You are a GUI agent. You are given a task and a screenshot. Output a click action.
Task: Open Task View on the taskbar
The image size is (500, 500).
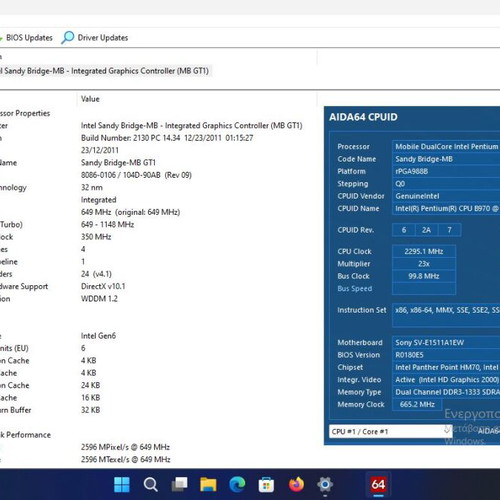(179, 484)
